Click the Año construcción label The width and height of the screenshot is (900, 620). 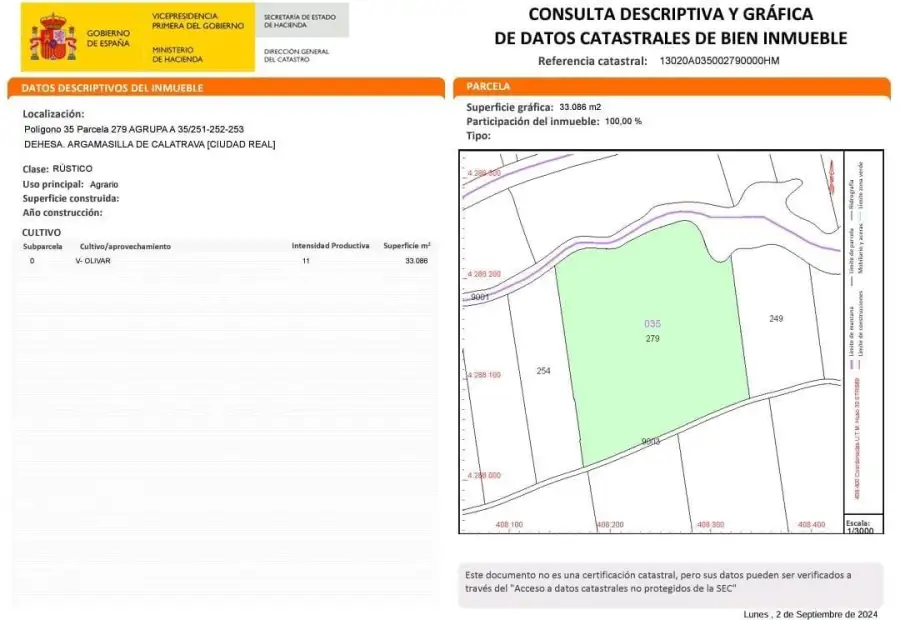[x=63, y=212]
